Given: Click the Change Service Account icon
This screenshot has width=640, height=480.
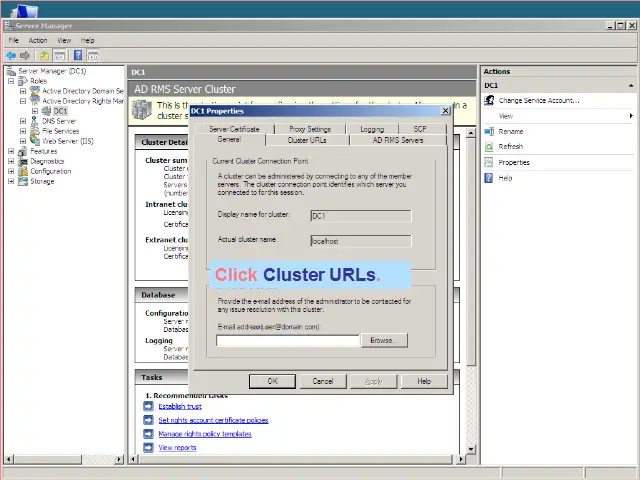Looking at the screenshot, I should click(489, 100).
